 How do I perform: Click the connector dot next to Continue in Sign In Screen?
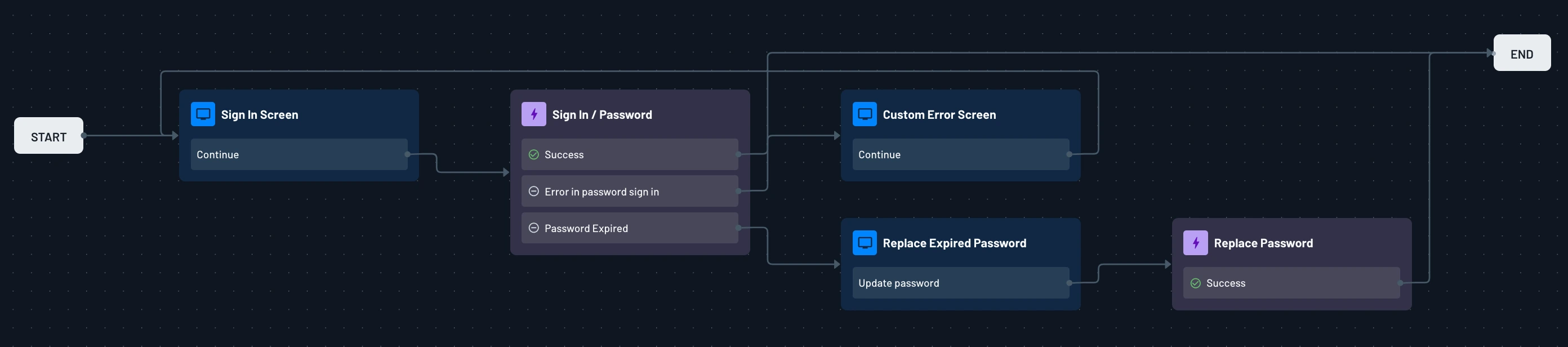click(x=407, y=154)
